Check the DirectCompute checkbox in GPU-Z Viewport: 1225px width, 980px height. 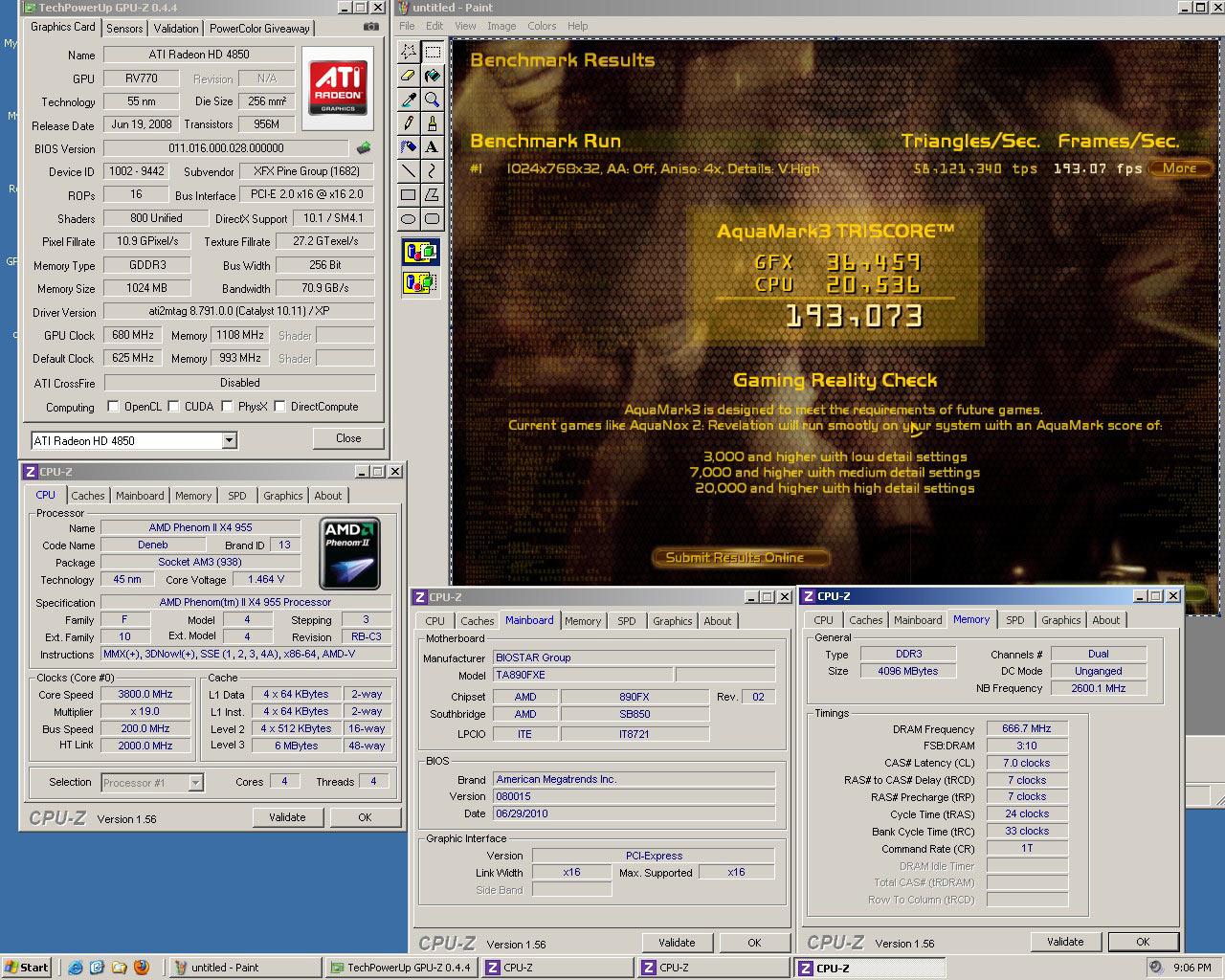click(279, 407)
